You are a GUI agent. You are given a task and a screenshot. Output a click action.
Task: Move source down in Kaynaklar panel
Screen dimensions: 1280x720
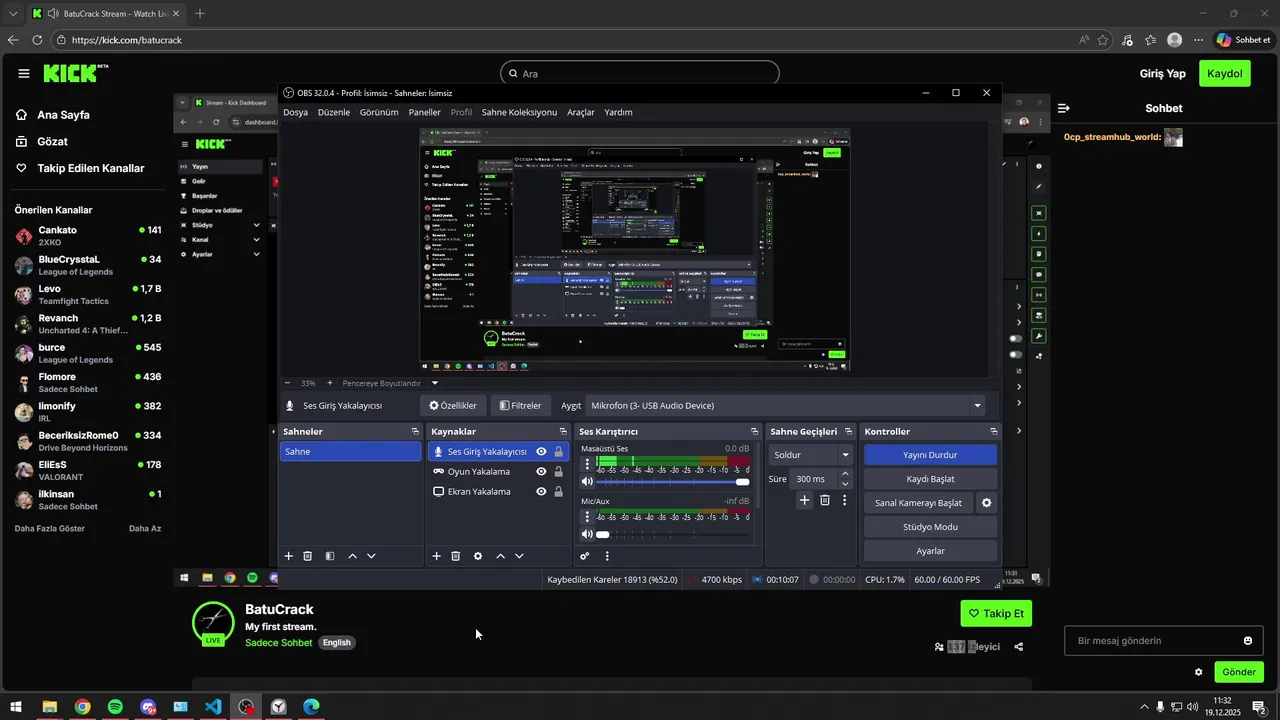pos(519,556)
